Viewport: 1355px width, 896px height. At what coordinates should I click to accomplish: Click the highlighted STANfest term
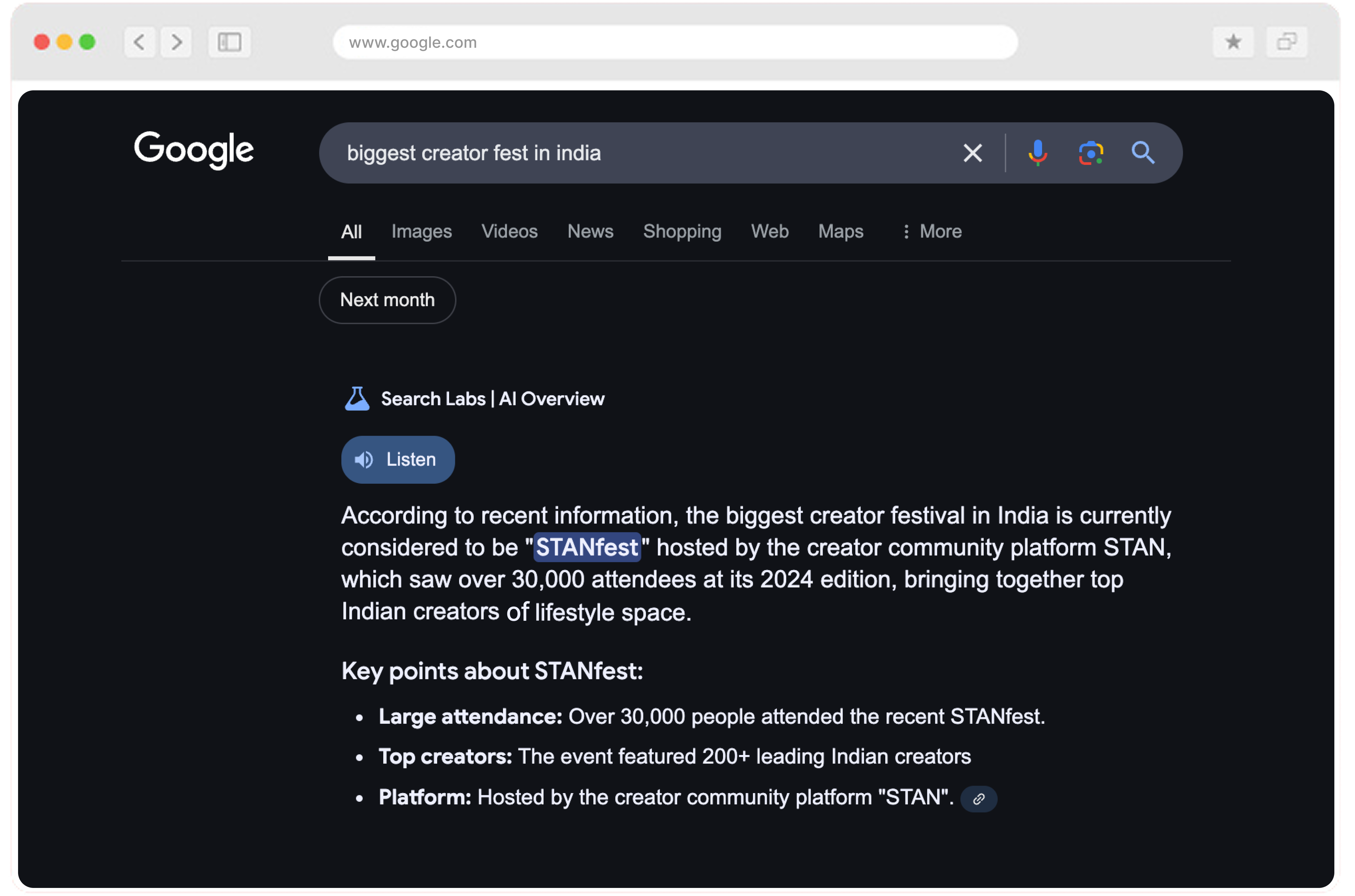[x=587, y=548]
